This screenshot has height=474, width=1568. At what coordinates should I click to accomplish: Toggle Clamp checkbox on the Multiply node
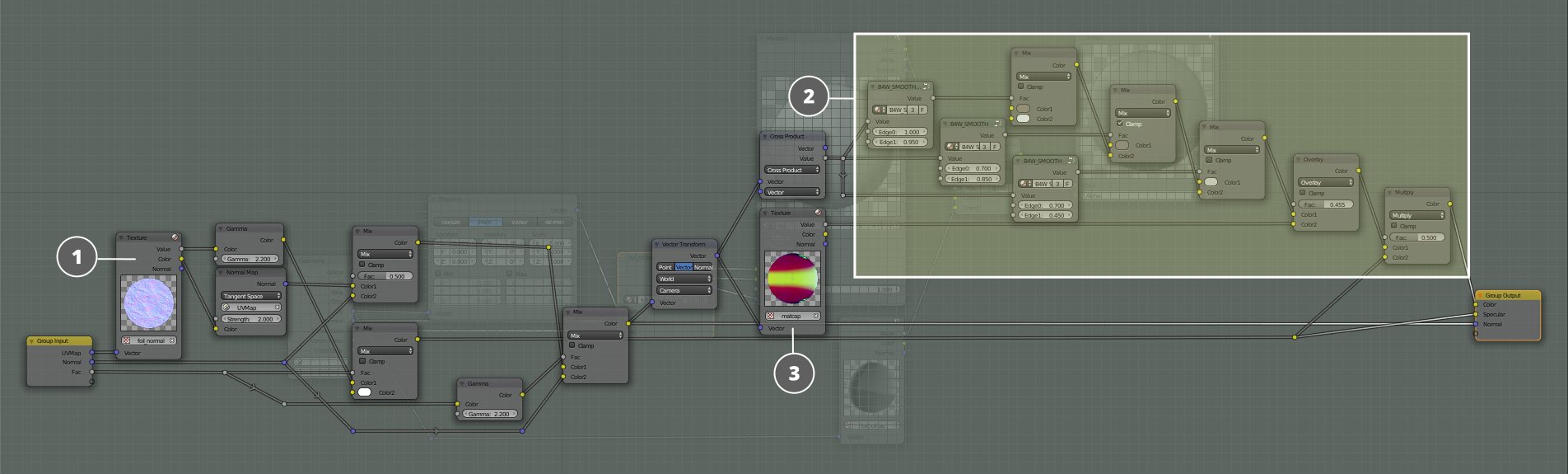pyautogui.click(x=1393, y=226)
